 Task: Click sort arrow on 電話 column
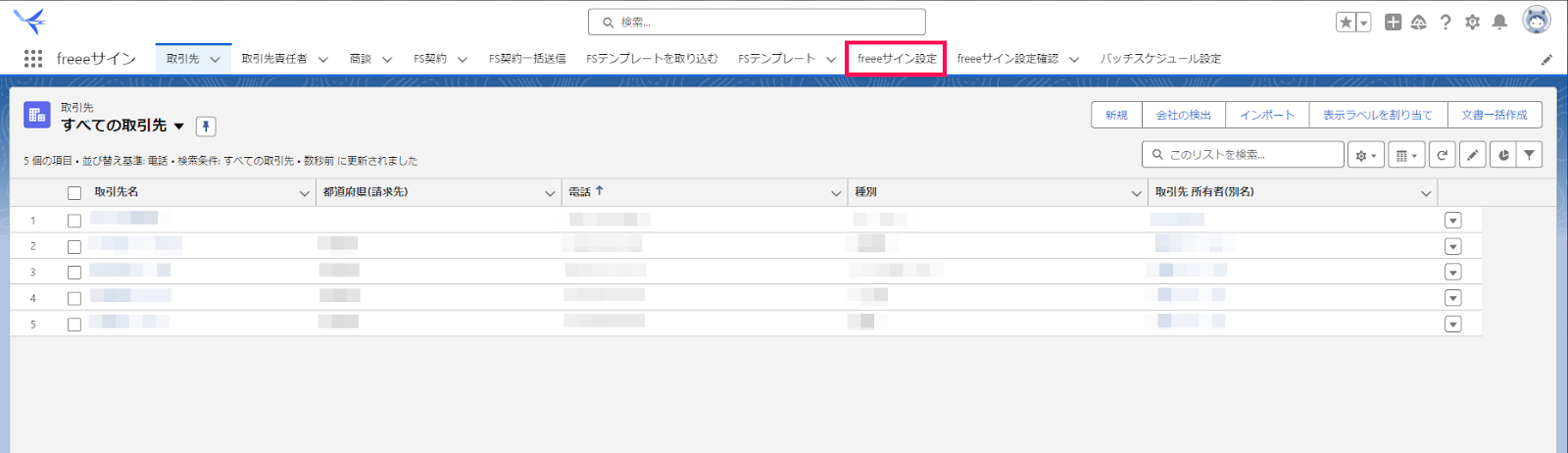click(x=600, y=191)
